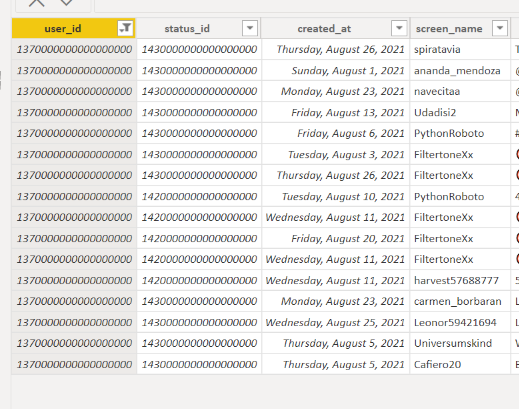The image size is (519, 409).
Task: Click the status_id value in ananda_mendoza's row
Action: coord(199,71)
